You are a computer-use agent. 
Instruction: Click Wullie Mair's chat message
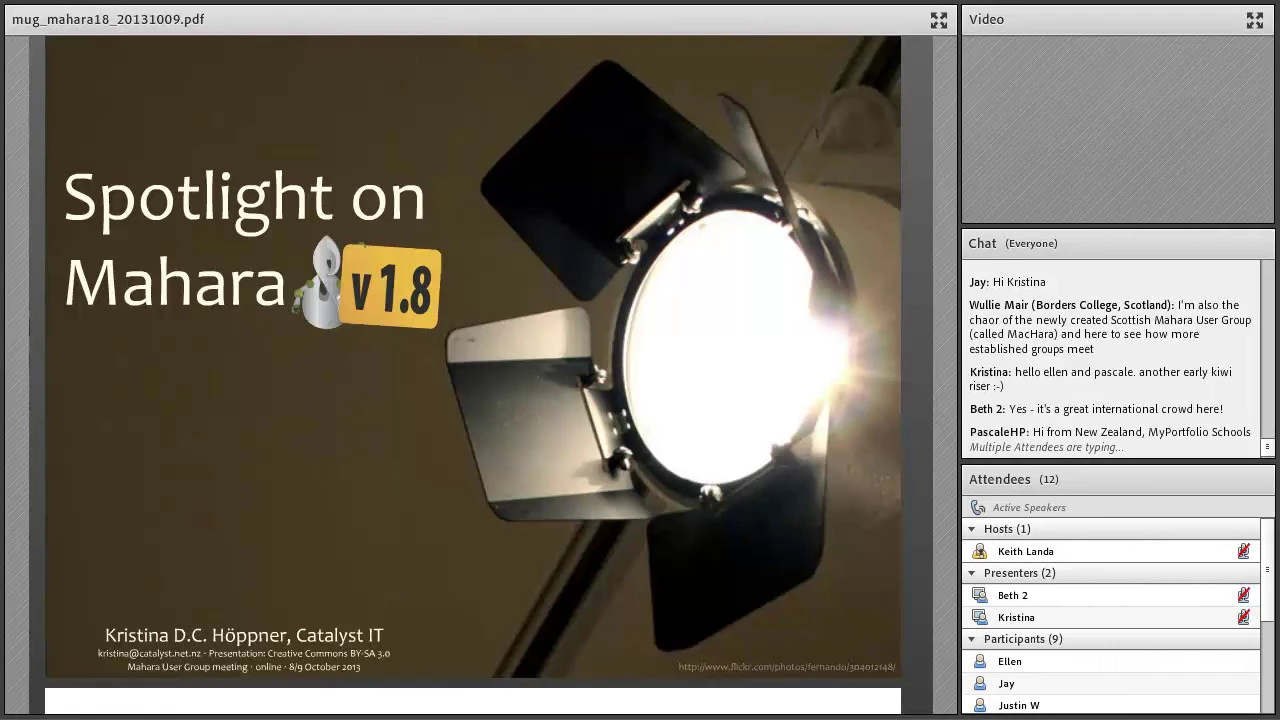point(1110,327)
